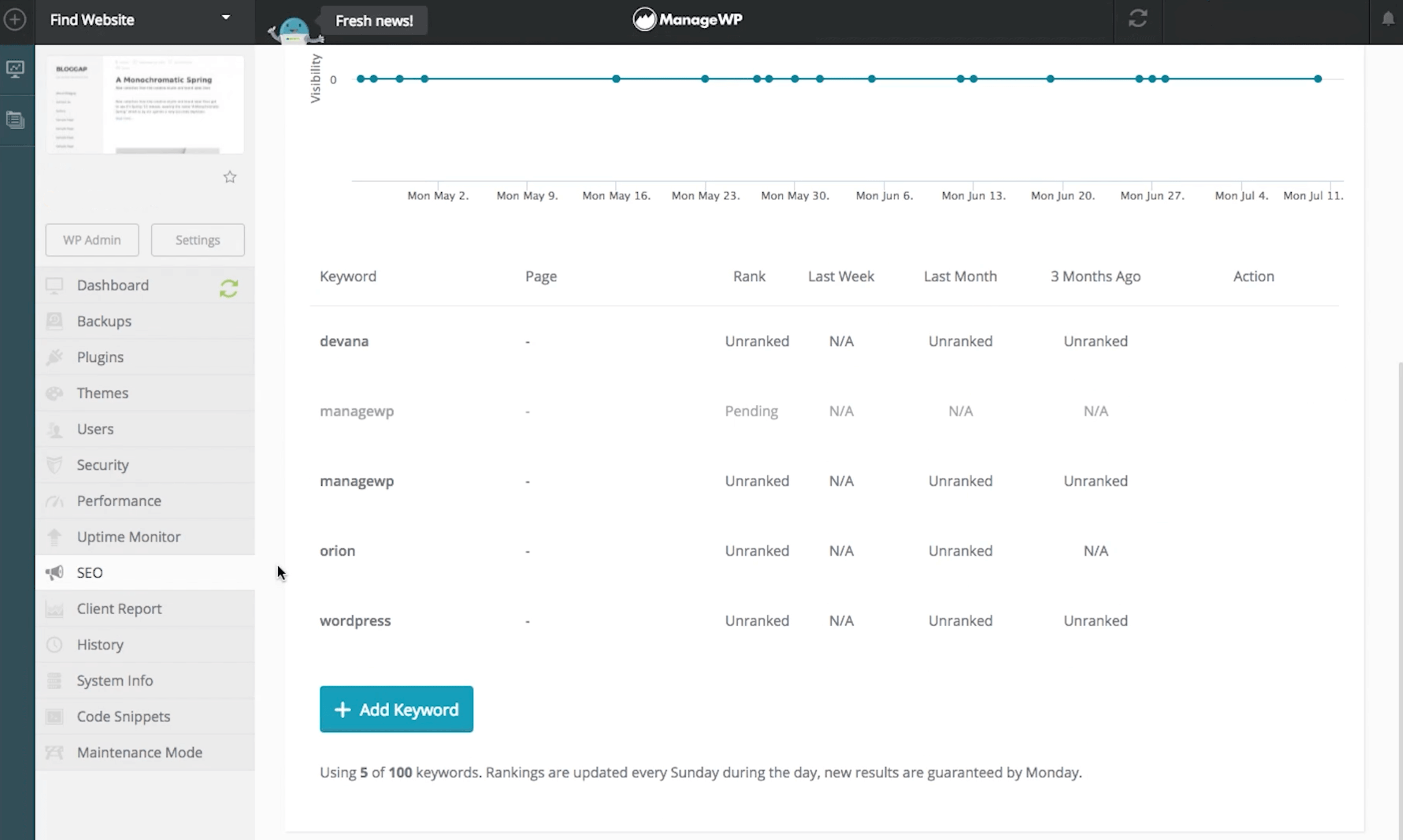Open the Backups menu item

[x=104, y=321]
